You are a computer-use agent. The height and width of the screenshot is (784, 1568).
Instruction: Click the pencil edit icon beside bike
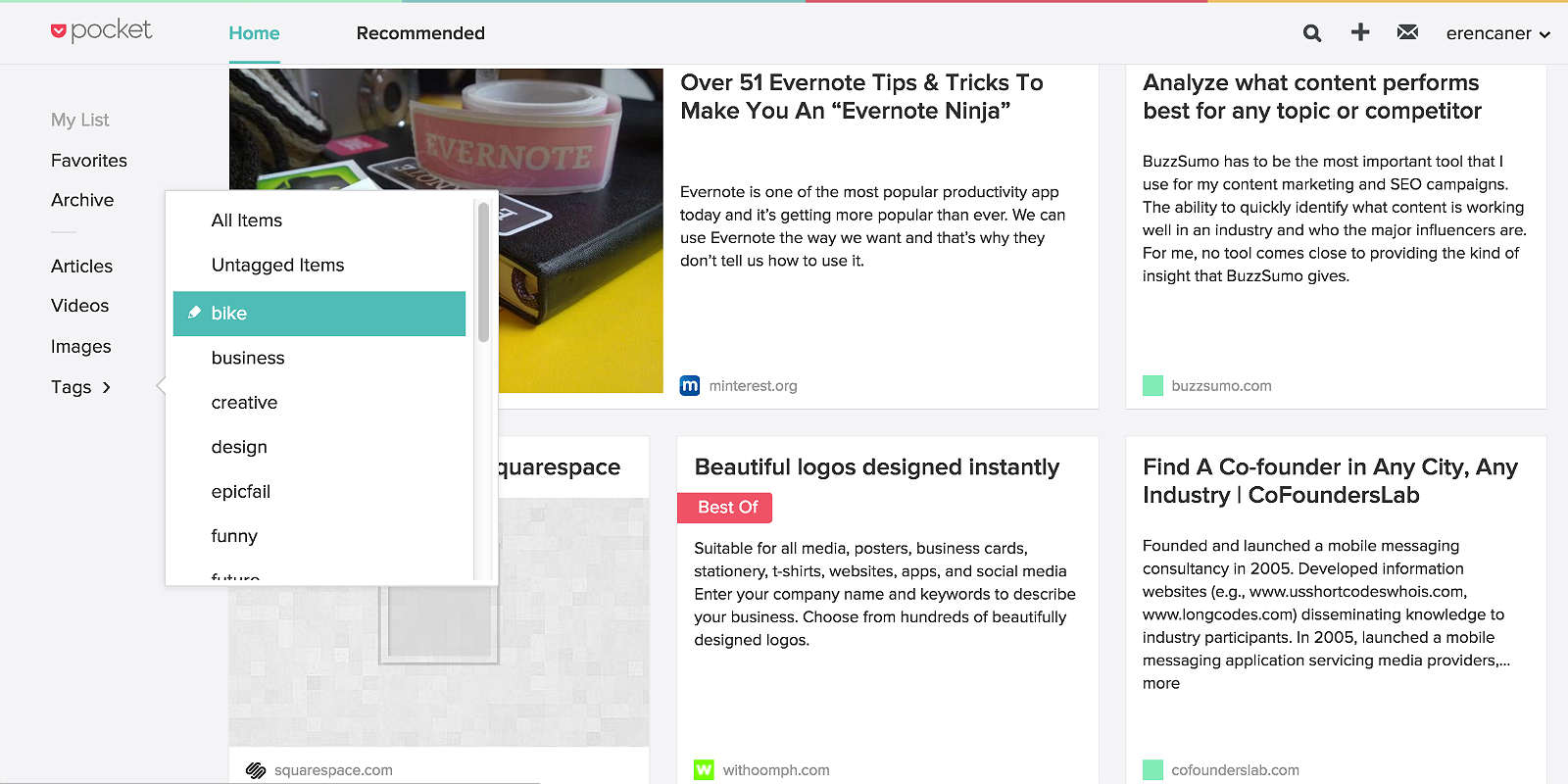194,313
